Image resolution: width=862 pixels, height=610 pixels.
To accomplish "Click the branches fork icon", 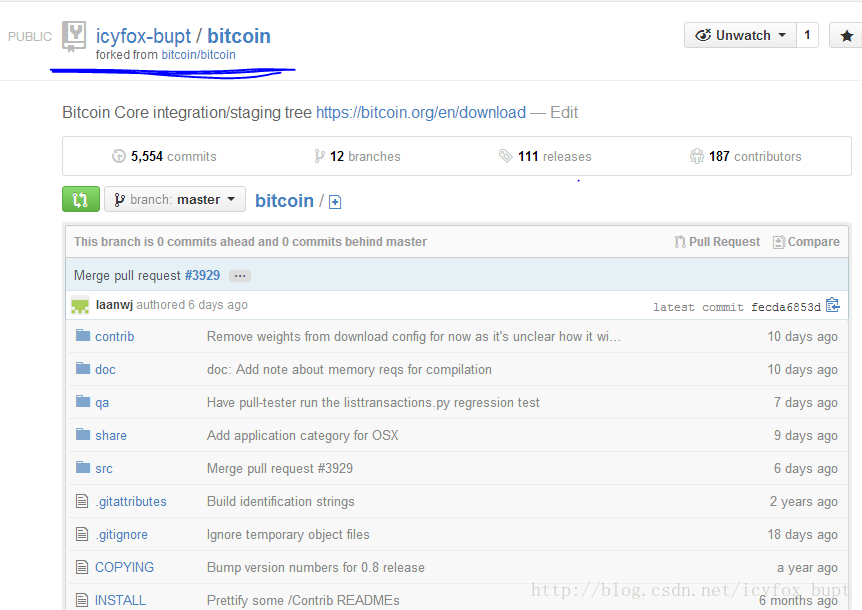I will pos(319,156).
